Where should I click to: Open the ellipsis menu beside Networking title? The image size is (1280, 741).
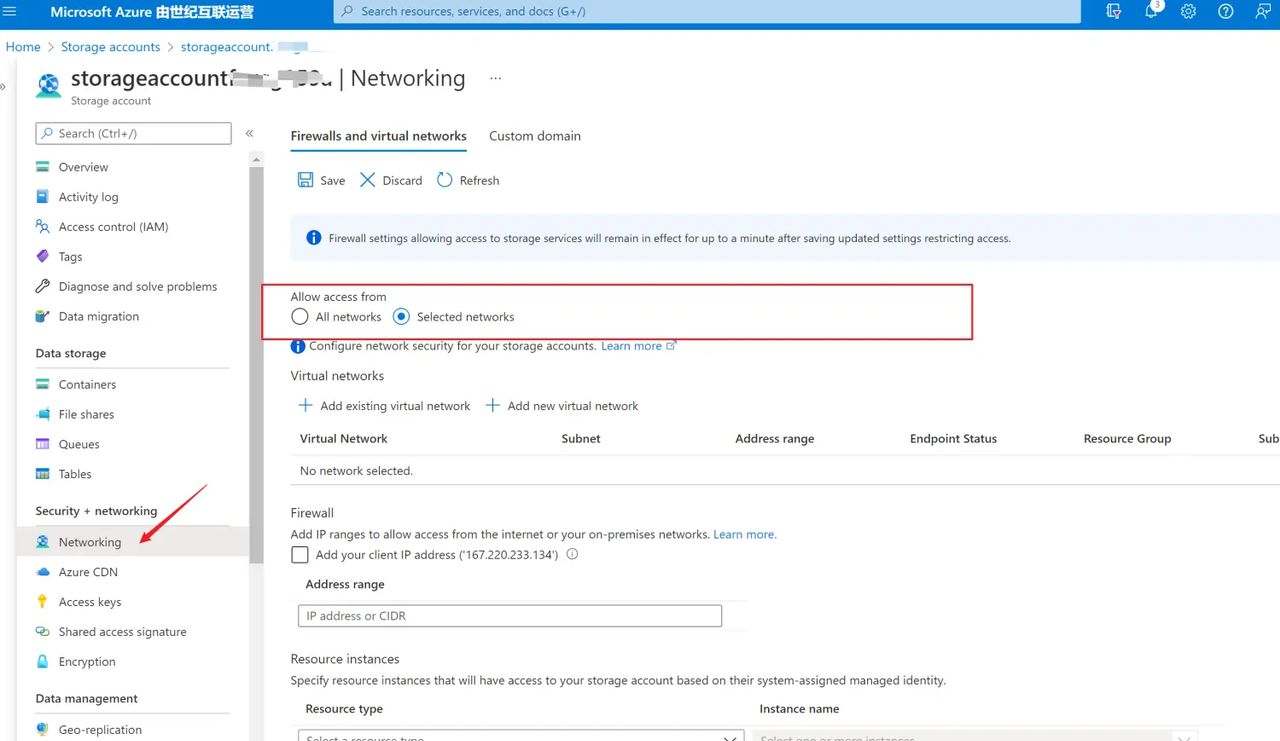(495, 77)
